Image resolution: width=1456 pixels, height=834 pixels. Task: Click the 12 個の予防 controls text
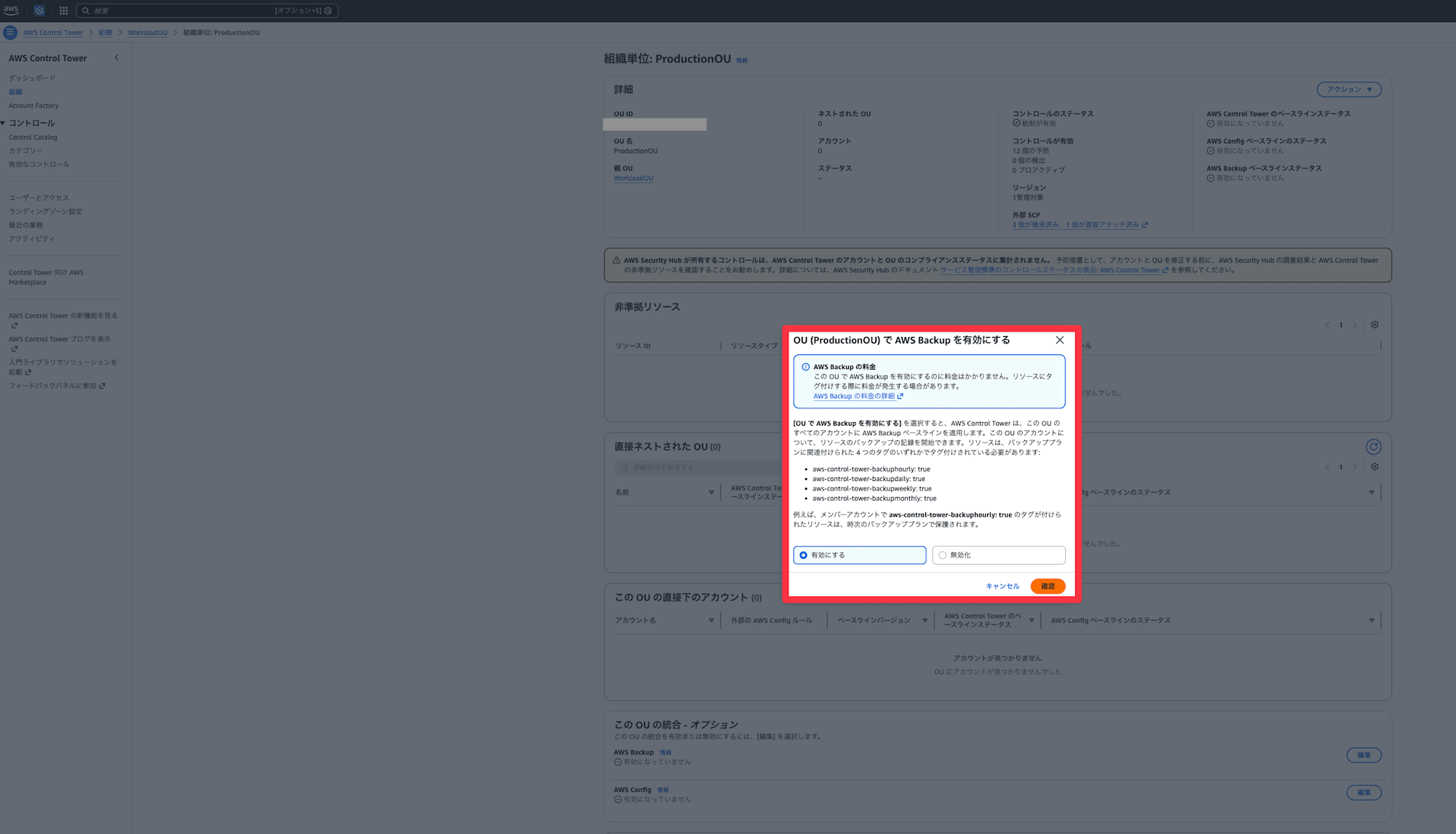1030,151
